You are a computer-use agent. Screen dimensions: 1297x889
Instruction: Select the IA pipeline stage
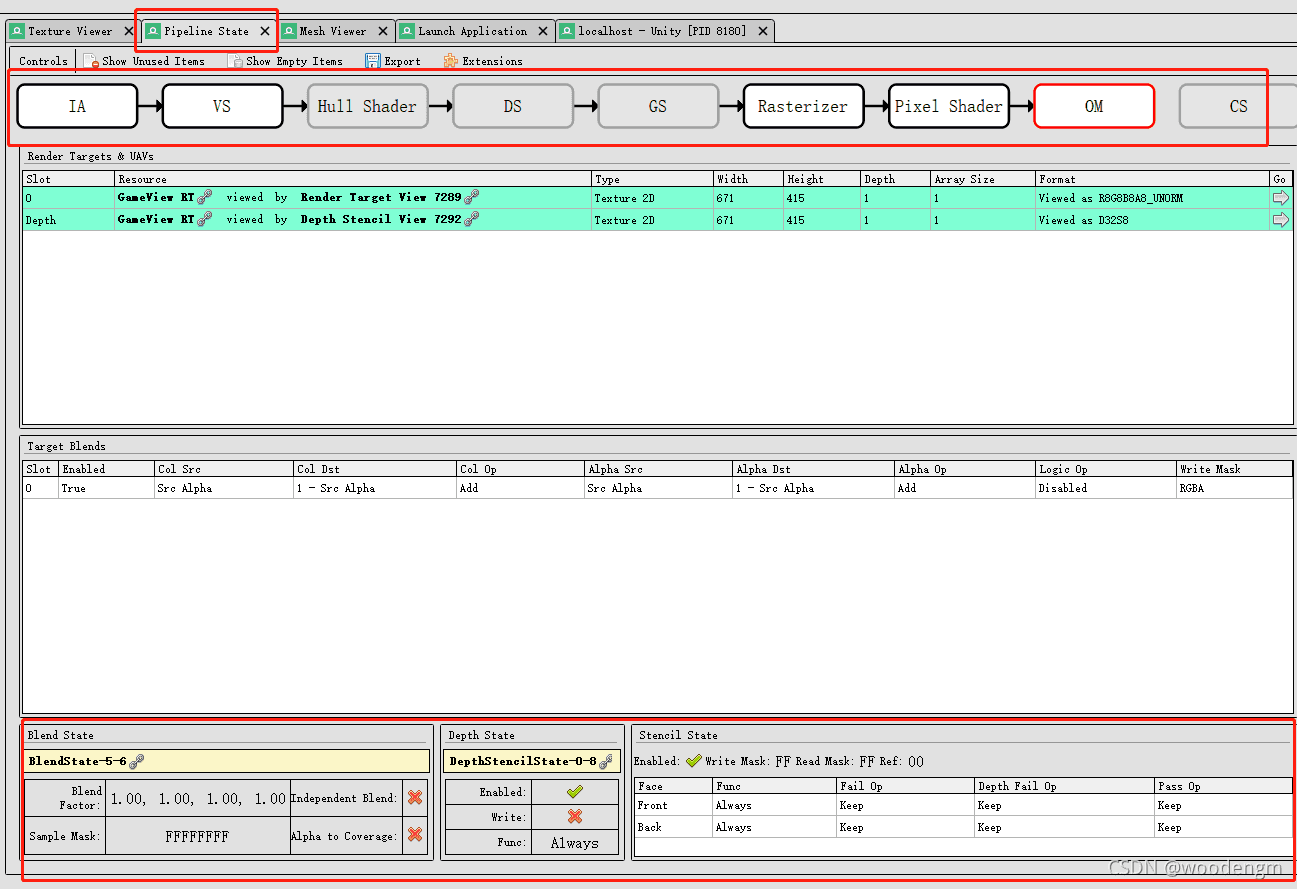[x=77, y=106]
